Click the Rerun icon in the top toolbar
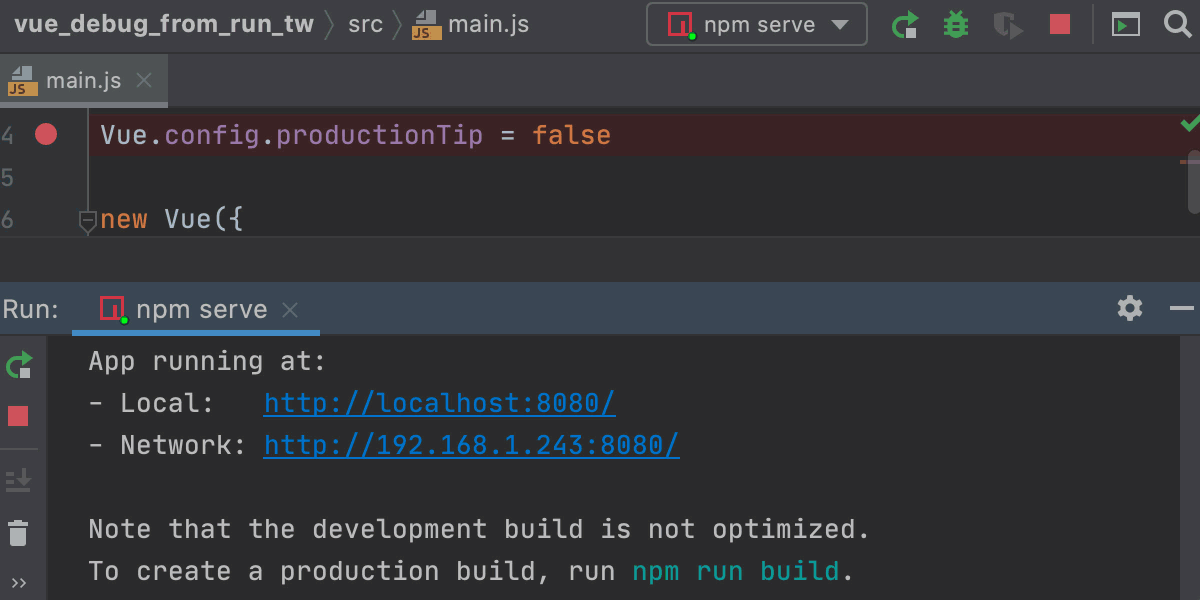This screenshot has height=600, width=1200. coord(905,25)
